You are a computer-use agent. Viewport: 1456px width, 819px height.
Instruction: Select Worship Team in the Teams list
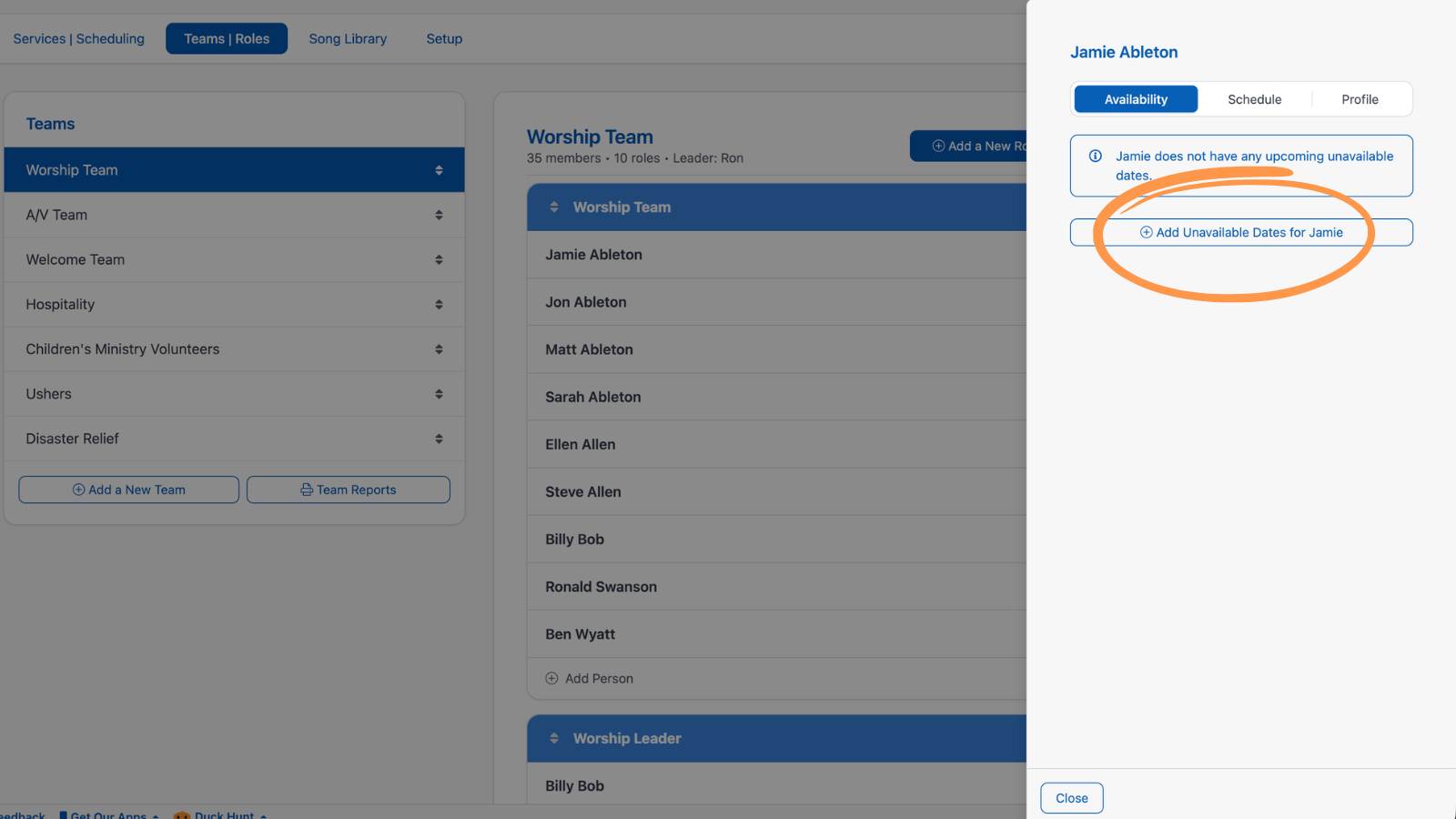coord(234,170)
